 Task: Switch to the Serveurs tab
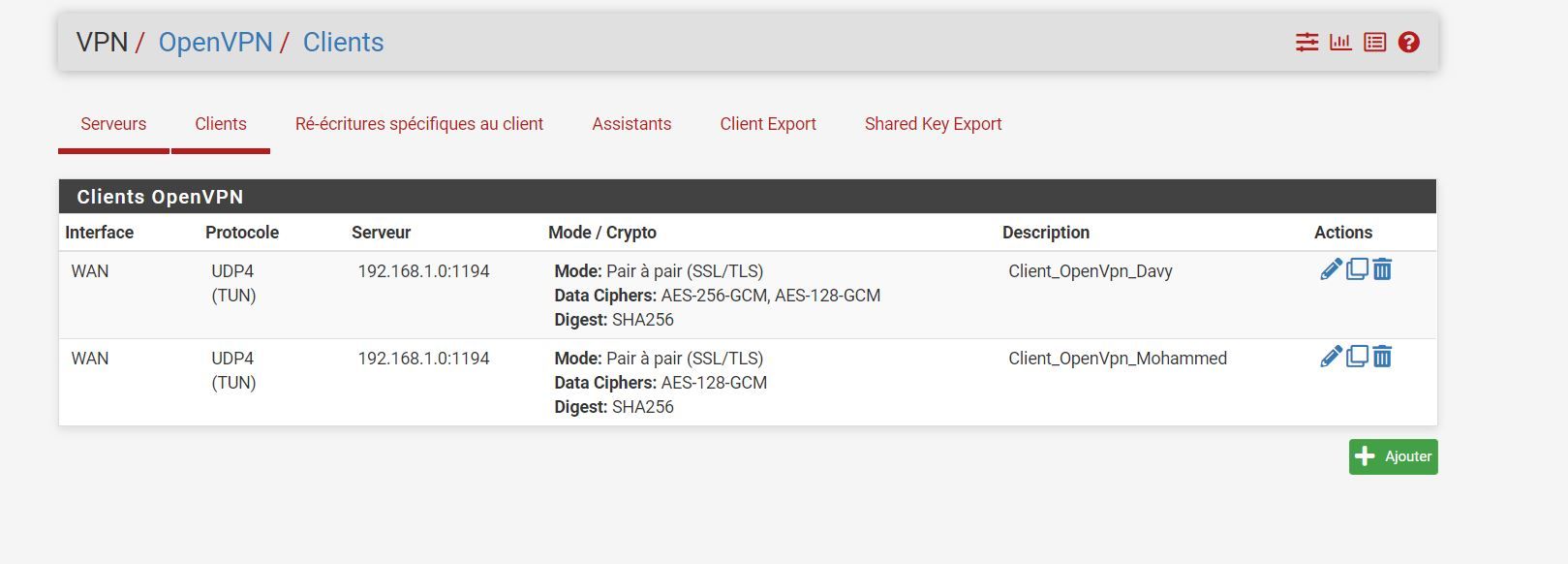point(113,124)
